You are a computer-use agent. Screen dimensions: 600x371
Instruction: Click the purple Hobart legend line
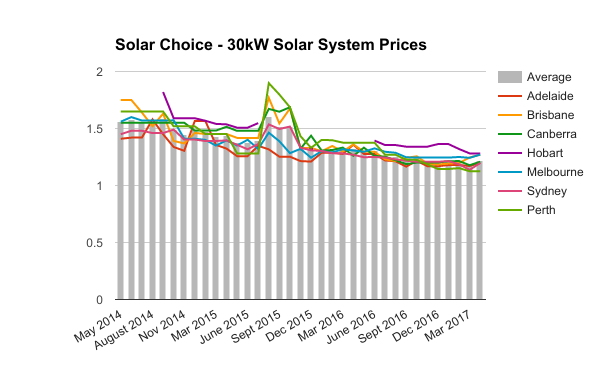pos(510,153)
